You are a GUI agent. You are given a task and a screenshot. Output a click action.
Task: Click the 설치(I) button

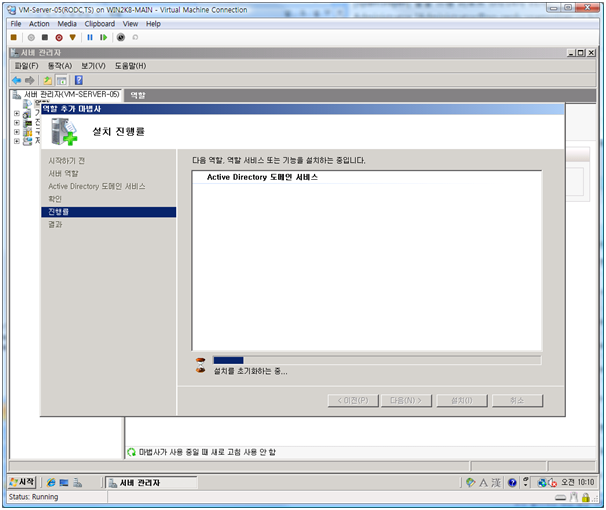pyautogui.click(x=462, y=401)
